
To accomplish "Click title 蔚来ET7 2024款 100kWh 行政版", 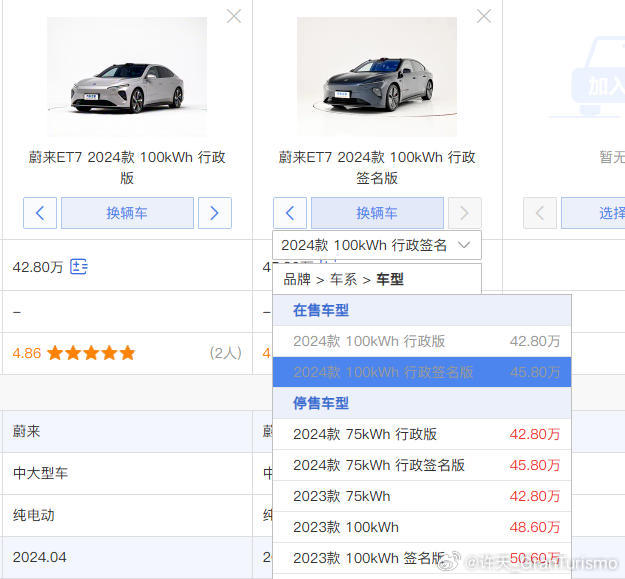I will click(x=127, y=167).
